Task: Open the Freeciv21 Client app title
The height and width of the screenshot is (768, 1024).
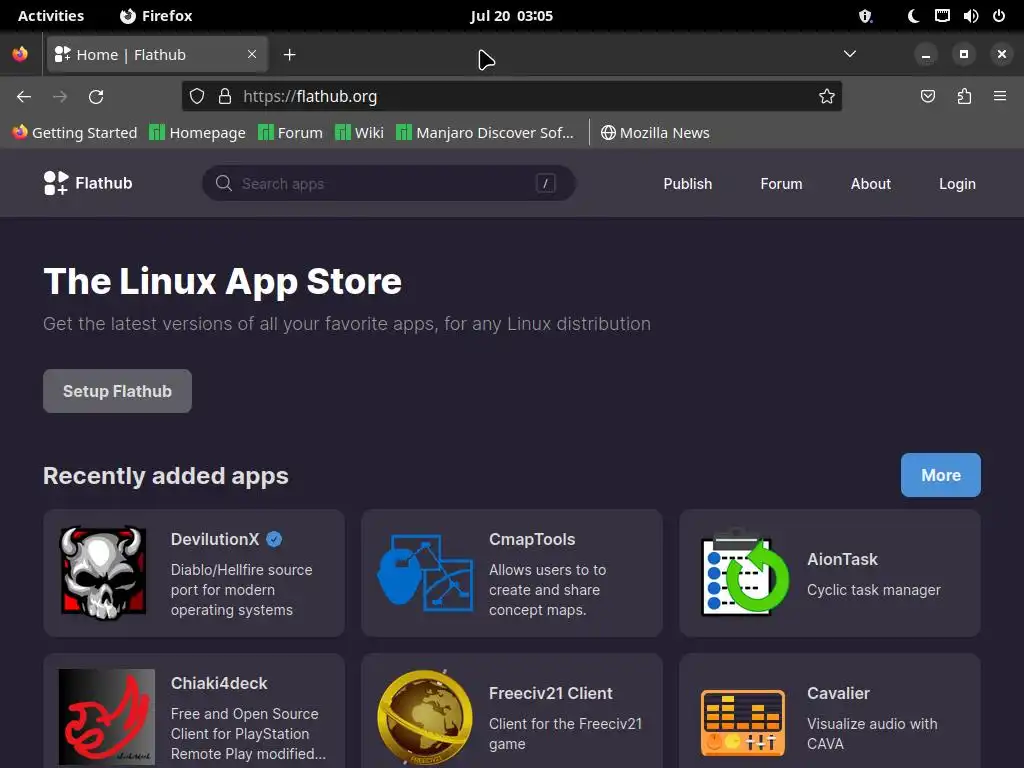Action: click(551, 693)
